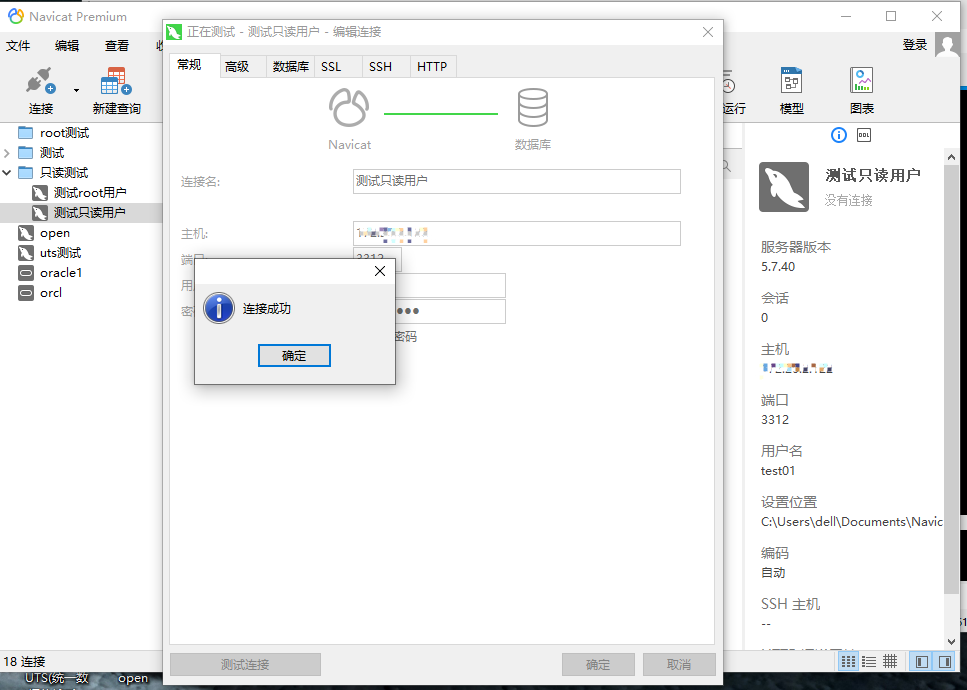Viewport: 967px width, 690px height.
Task: Click the 取消 button
Action: (x=679, y=665)
